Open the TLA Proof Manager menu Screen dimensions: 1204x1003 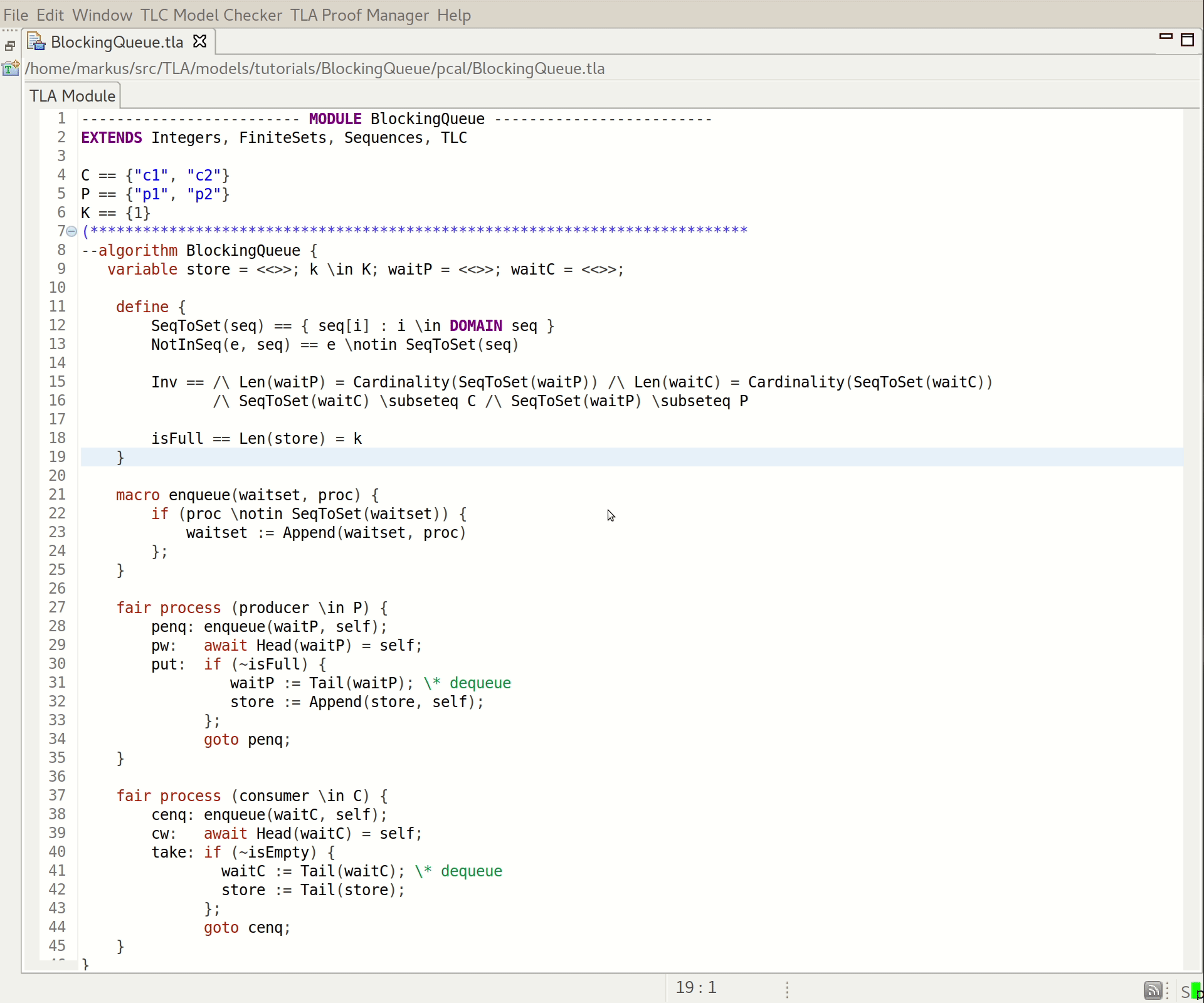359,15
